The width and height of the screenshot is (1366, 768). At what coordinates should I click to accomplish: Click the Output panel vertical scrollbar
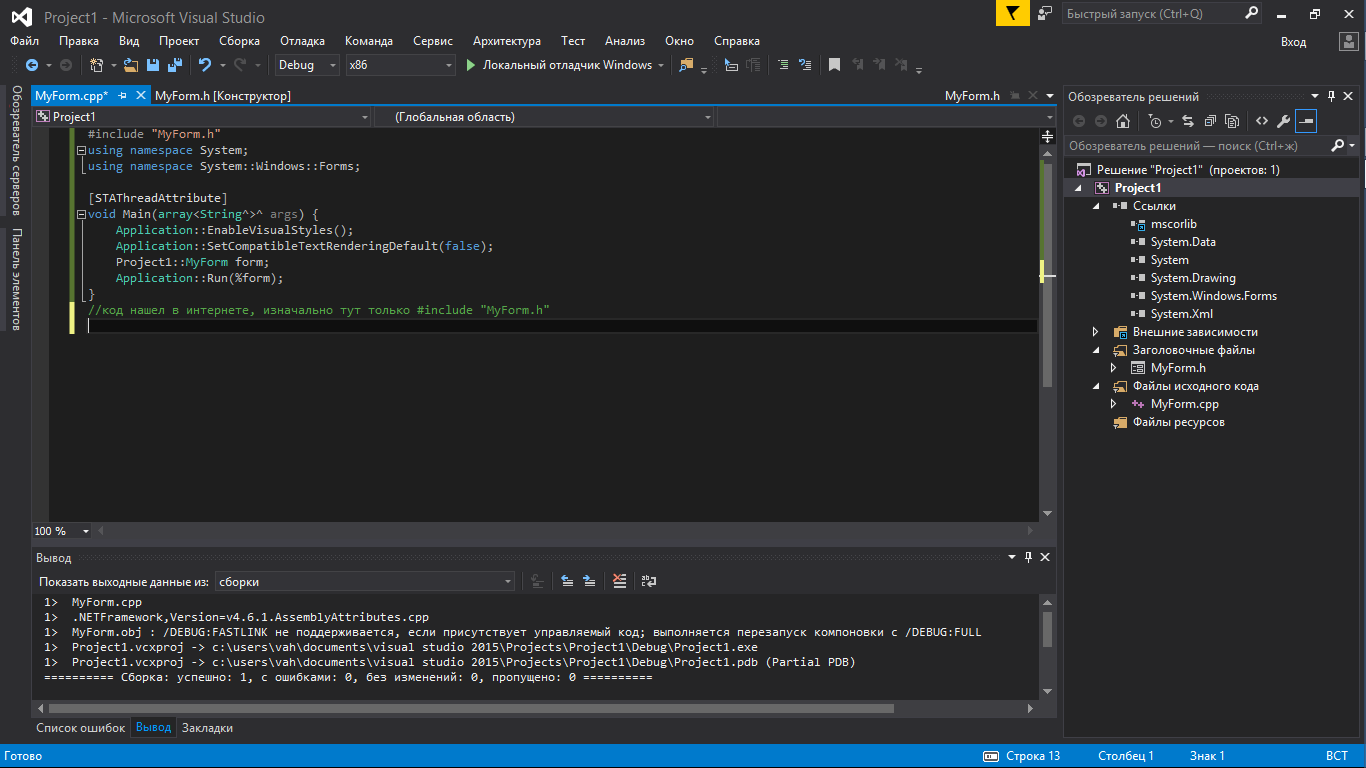click(1048, 630)
